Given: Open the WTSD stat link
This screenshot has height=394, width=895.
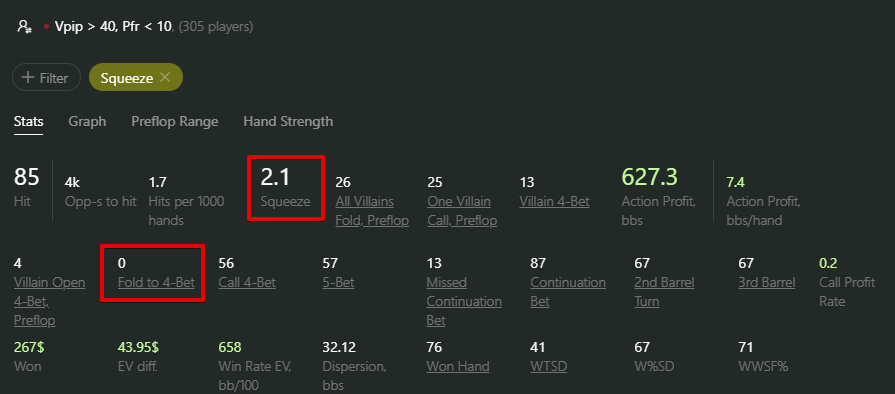Looking at the screenshot, I should 549,367.
